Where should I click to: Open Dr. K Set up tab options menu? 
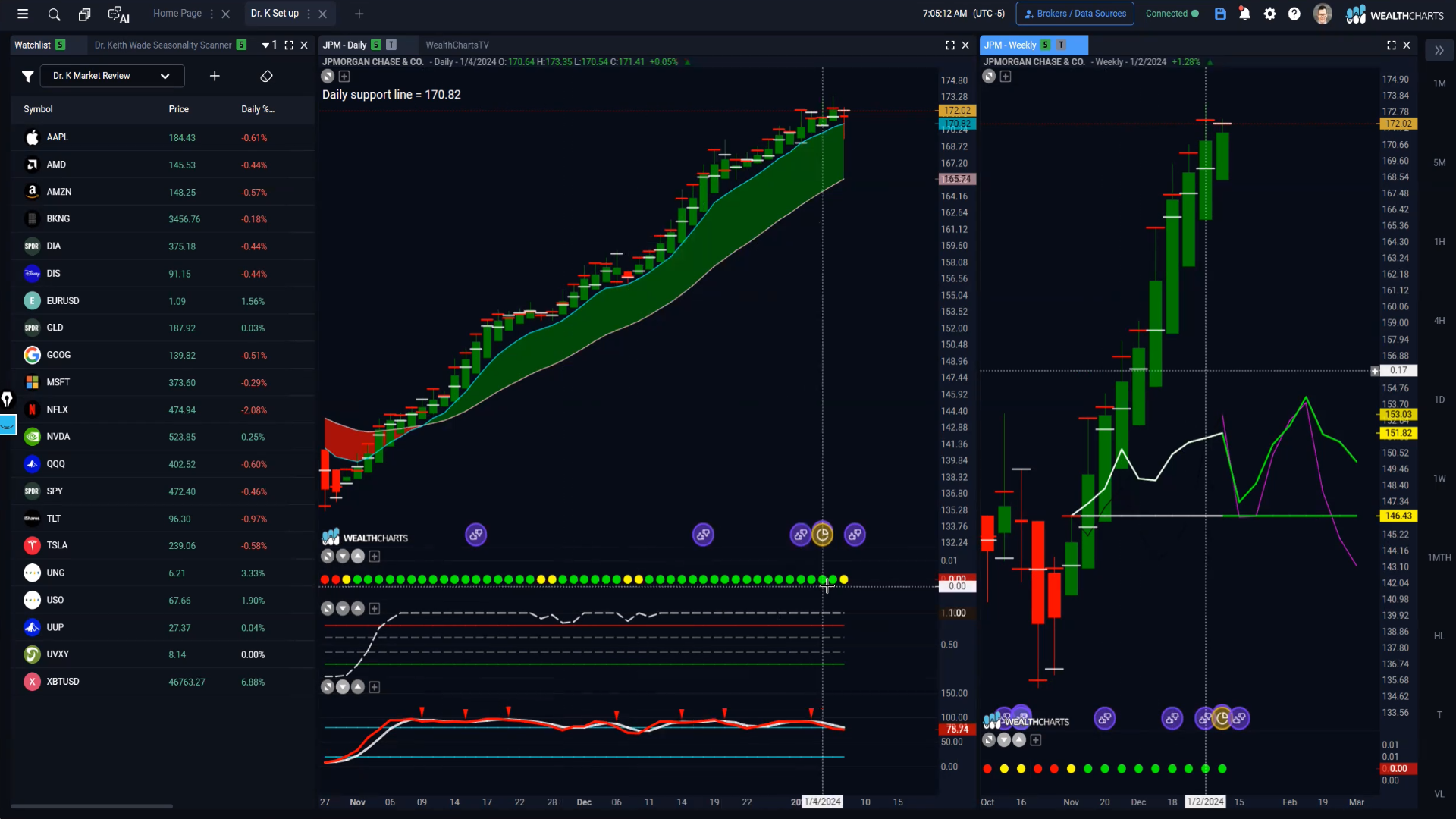point(309,14)
